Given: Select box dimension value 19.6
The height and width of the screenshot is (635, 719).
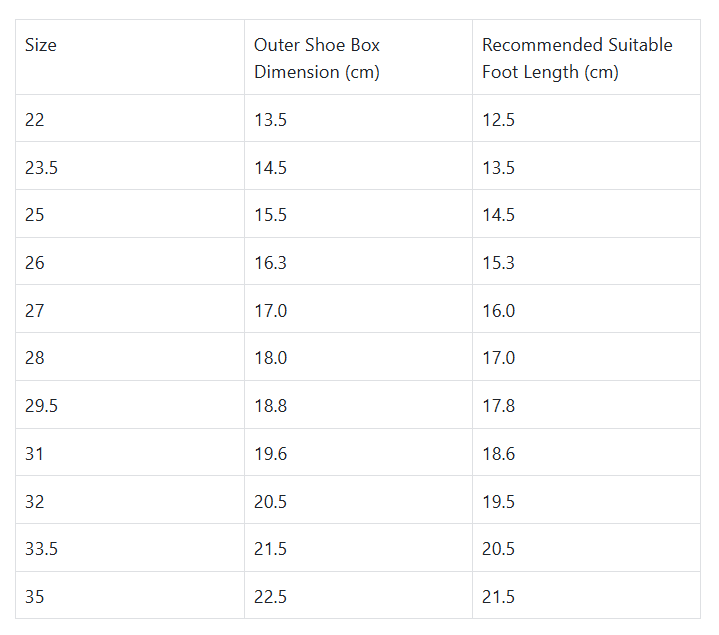Looking at the screenshot, I should (x=270, y=454).
